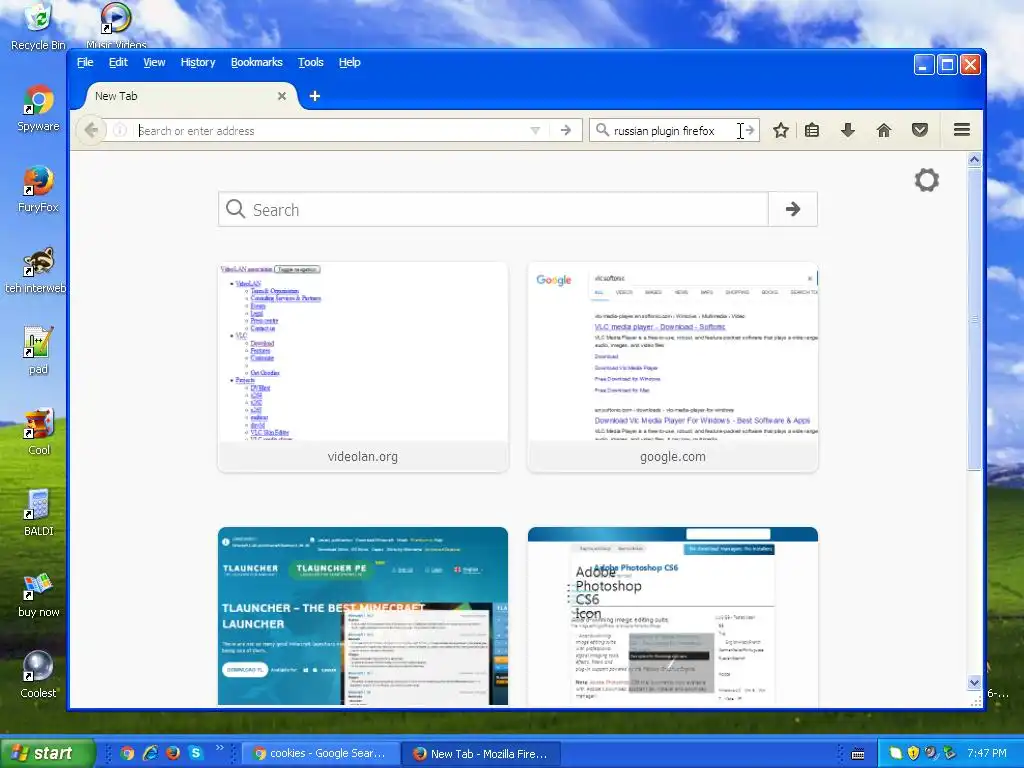This screenshot has width=1024, height=768.
Task: Open the address bar history dropdown arrow
Action: point(535,131)
